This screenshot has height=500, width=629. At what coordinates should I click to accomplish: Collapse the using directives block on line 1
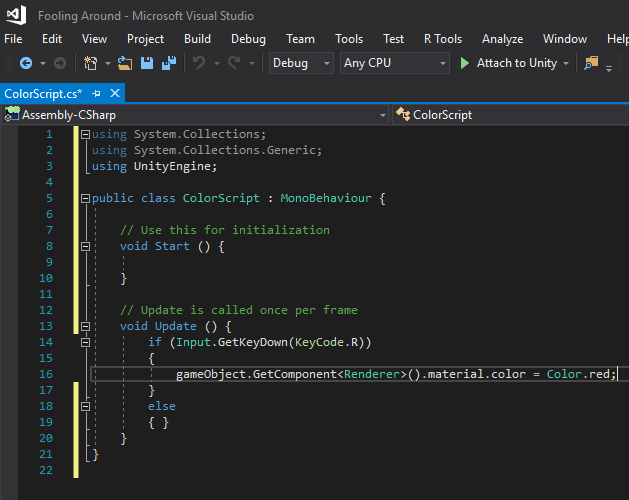click(85, 134)
